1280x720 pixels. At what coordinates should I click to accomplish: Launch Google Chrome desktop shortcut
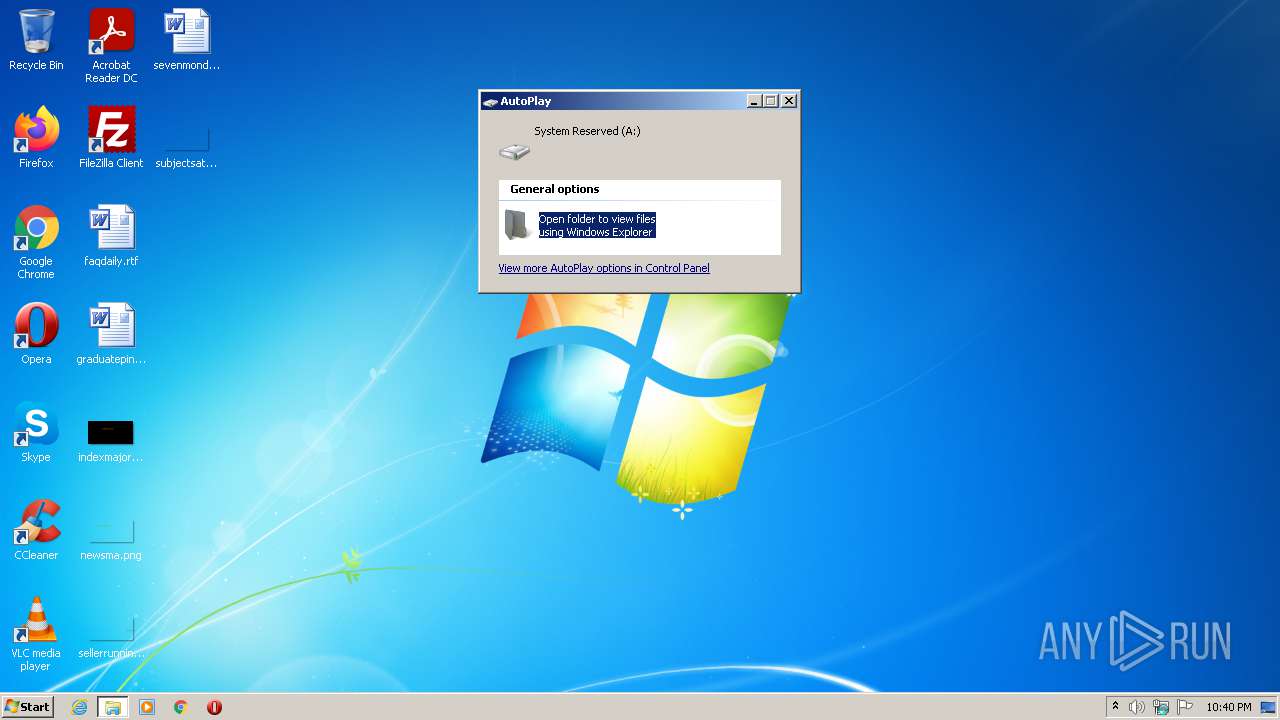tap(36, 242)
